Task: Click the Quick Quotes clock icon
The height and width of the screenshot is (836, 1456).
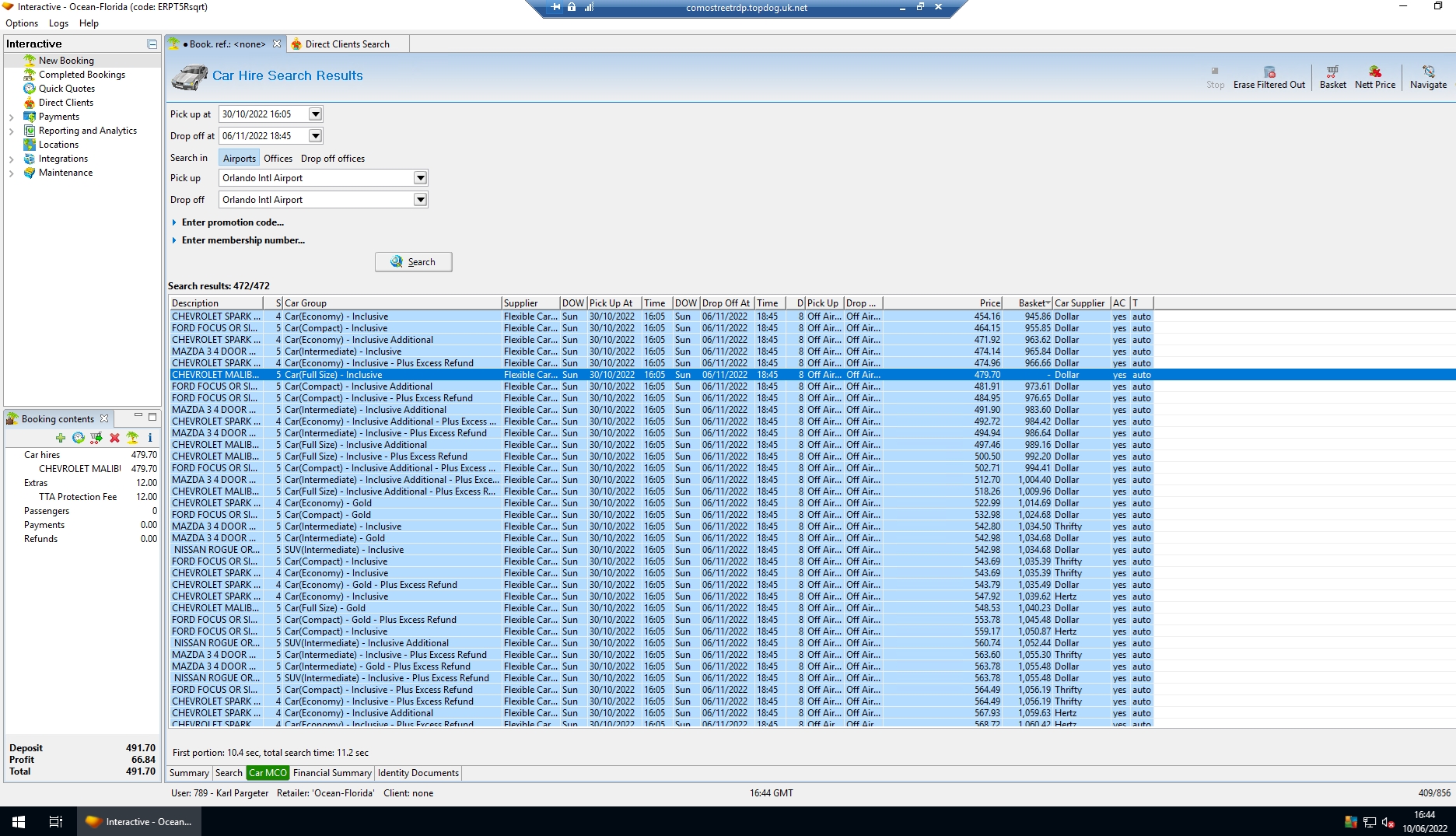Action: pyautogui.click(x=30, y=89)
